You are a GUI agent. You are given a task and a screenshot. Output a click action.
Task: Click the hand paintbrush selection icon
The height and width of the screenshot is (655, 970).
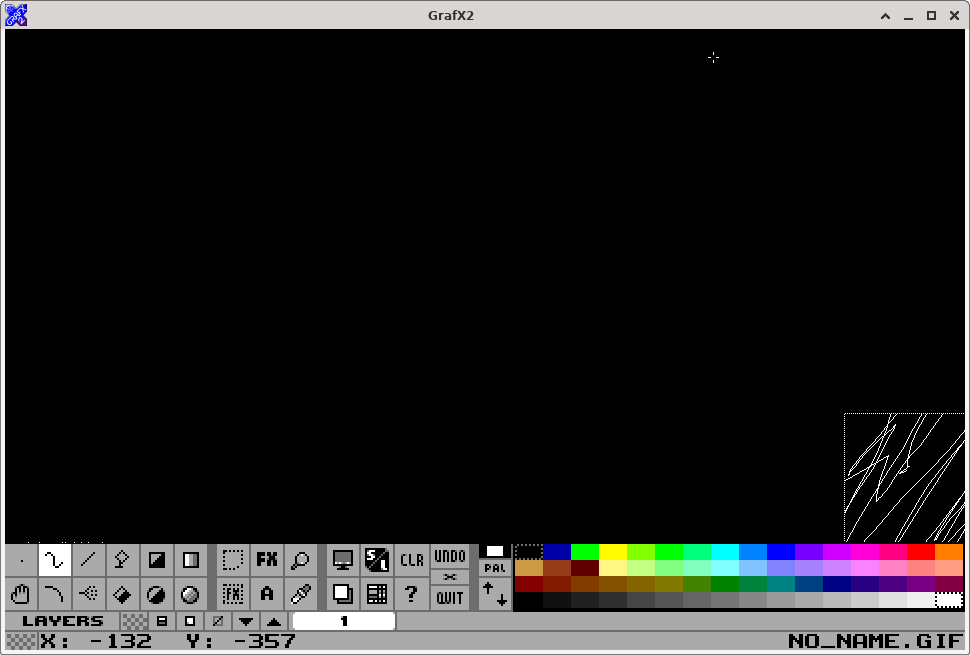(21, 594)
